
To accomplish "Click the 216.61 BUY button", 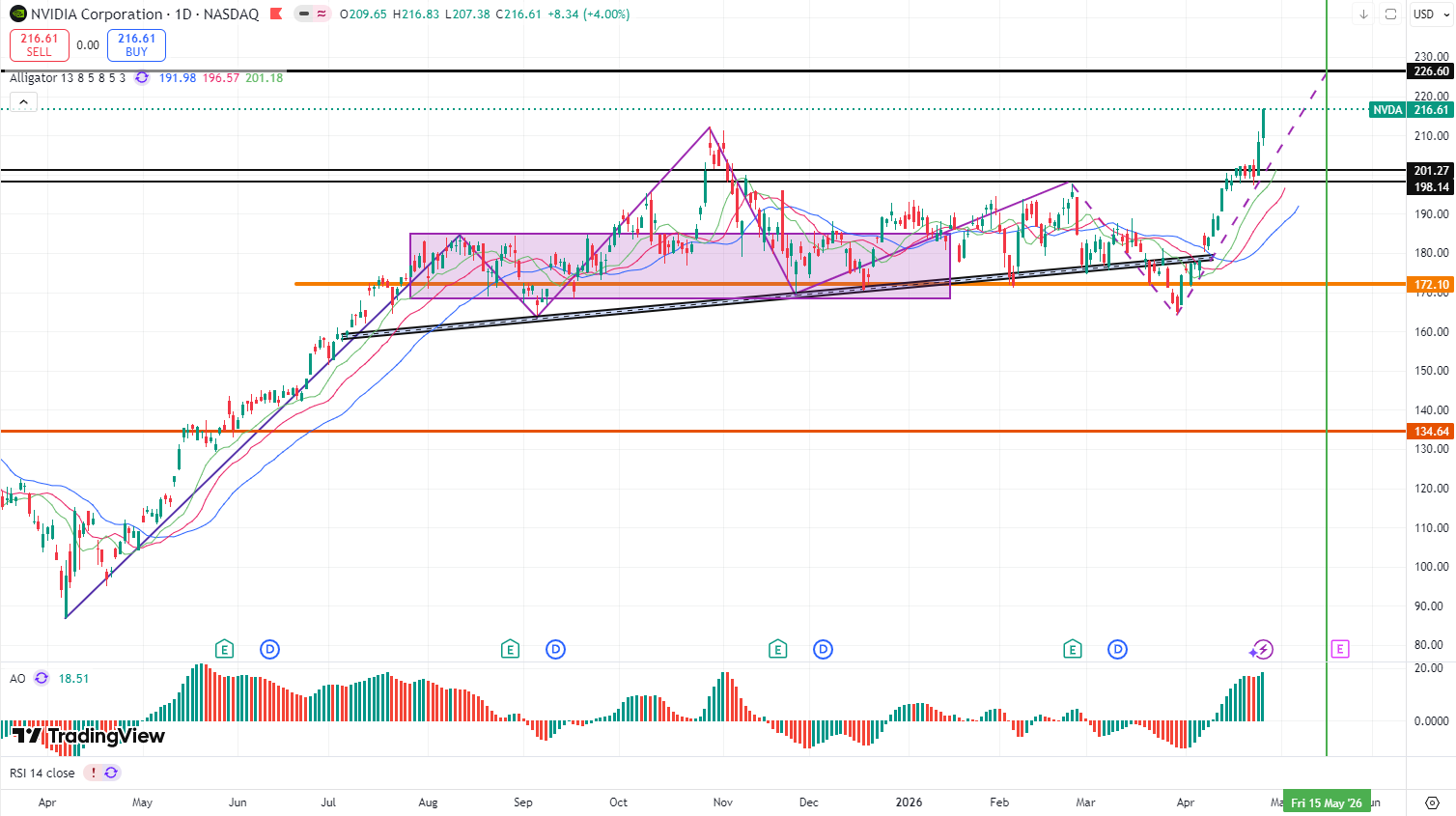I will pos(136,45).
